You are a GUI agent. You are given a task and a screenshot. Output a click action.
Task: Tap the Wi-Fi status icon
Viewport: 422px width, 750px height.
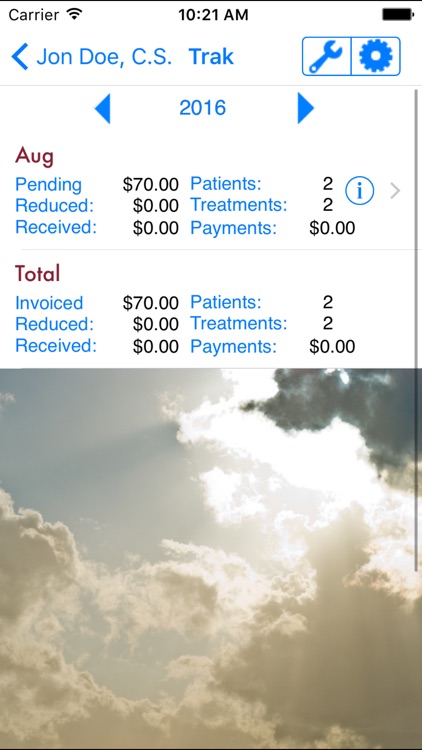(x=74, y=14)
